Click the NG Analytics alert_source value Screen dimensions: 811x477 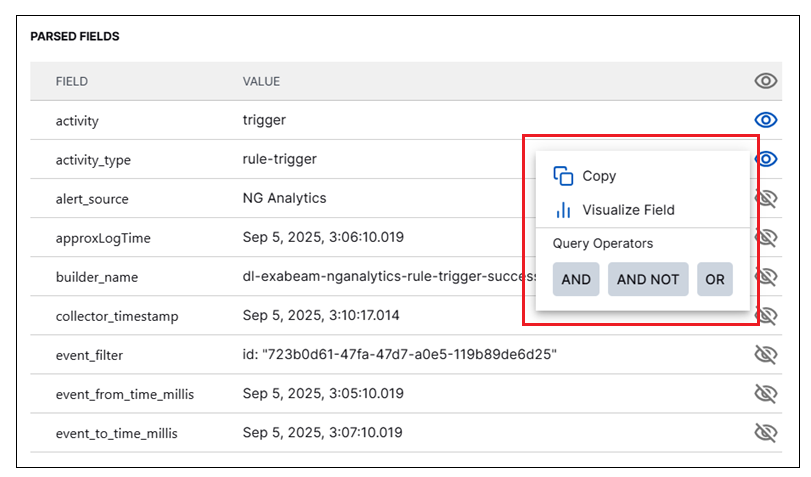[284, 198]
